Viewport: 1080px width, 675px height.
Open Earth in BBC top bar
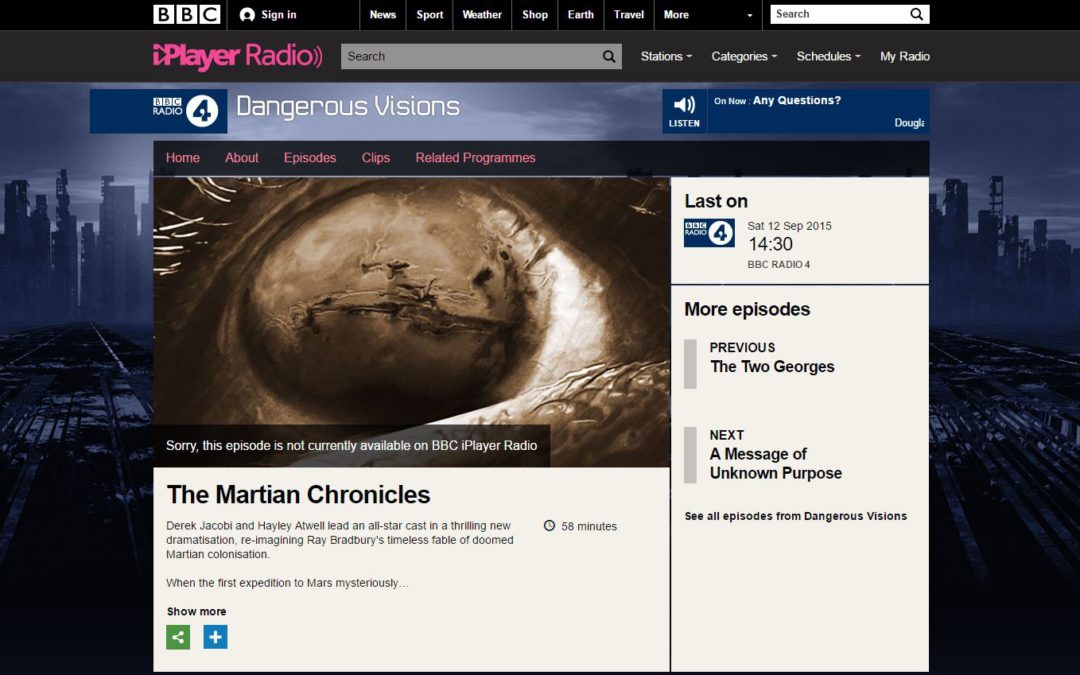pos(581,14)
